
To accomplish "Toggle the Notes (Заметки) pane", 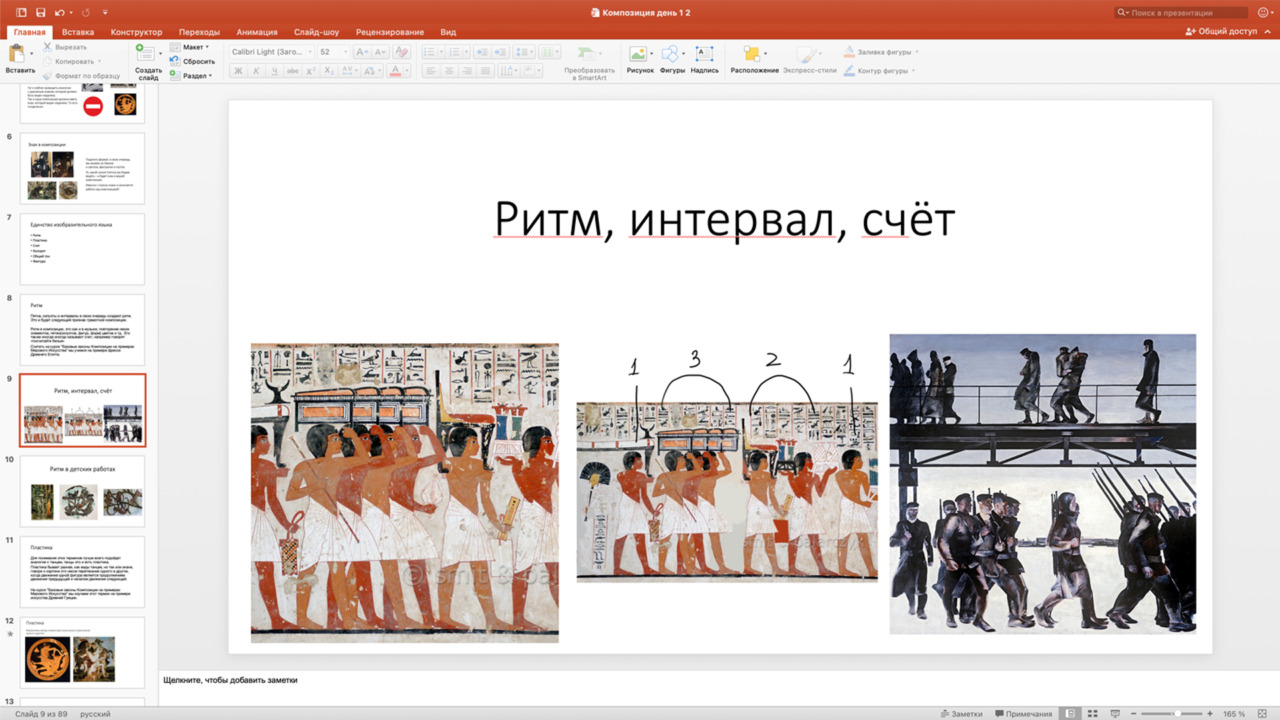I will point(962,714).
